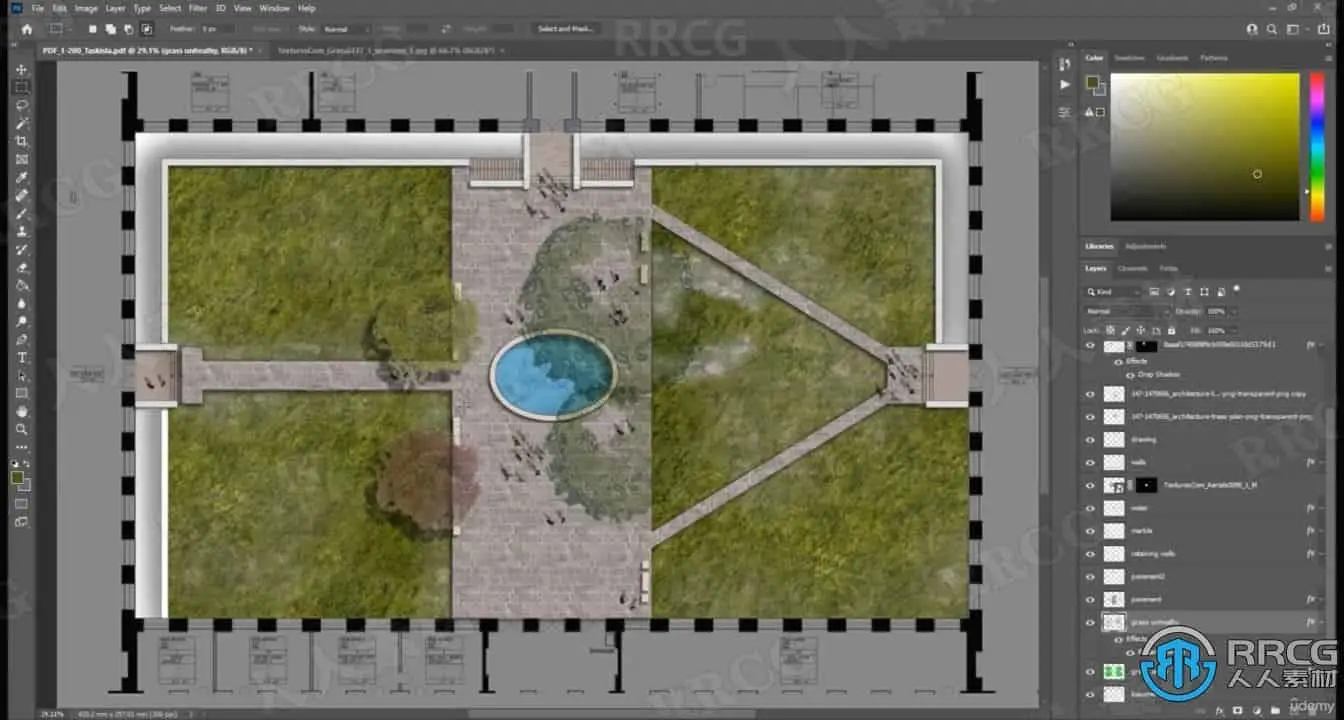
Task: Select the Zoom tool
Action: click(22, 430)
